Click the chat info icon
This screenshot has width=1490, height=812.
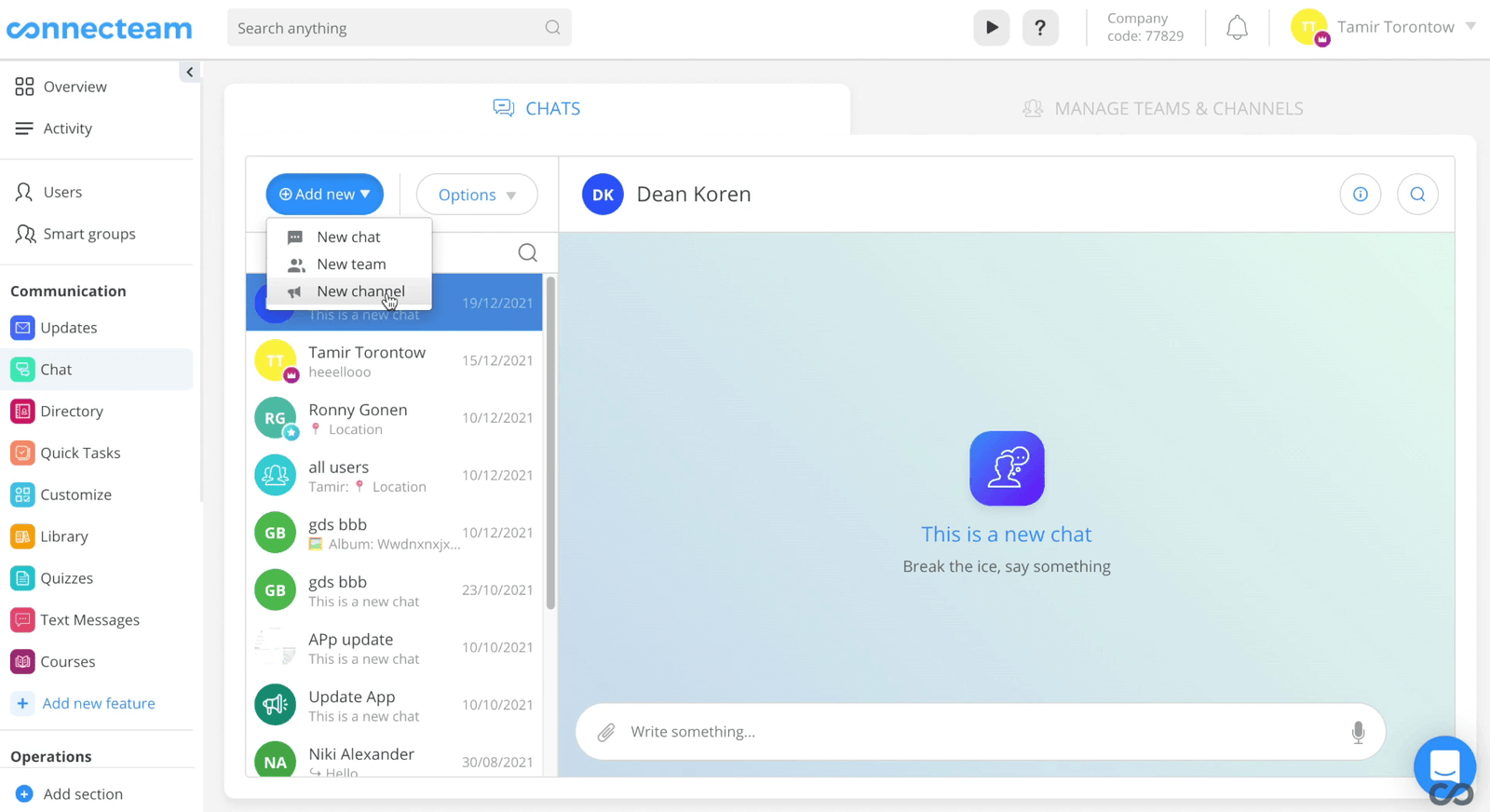click(x=1360, y=195)
